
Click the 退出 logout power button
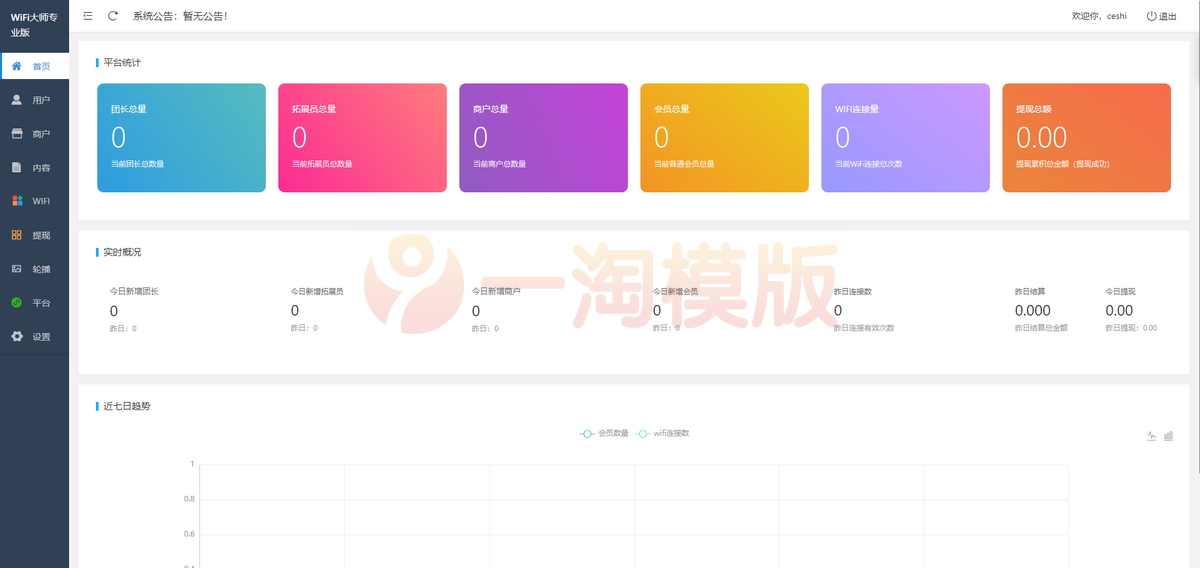pyautogui.click(x=1161, y=16)
